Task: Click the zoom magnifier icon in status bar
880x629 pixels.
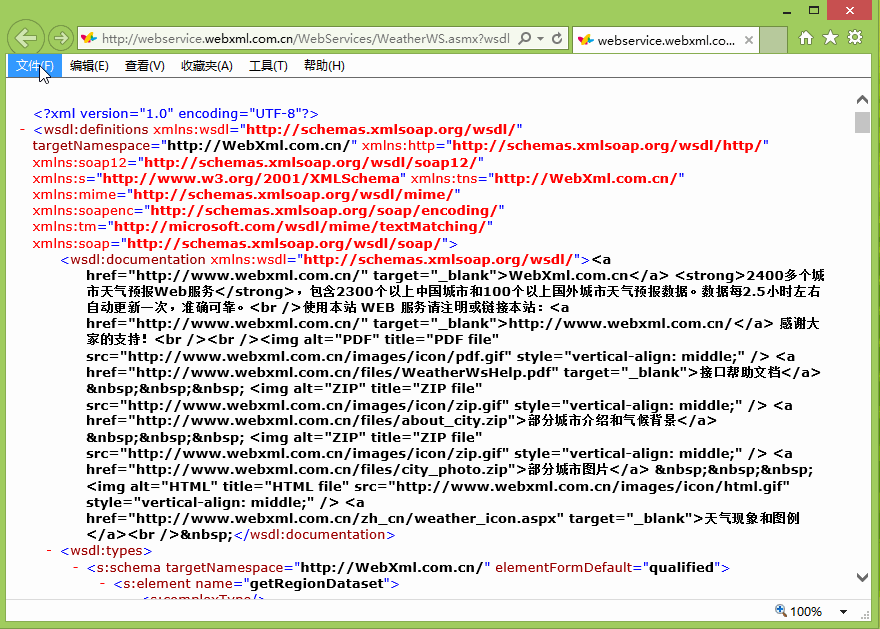Action: (781, 610)
